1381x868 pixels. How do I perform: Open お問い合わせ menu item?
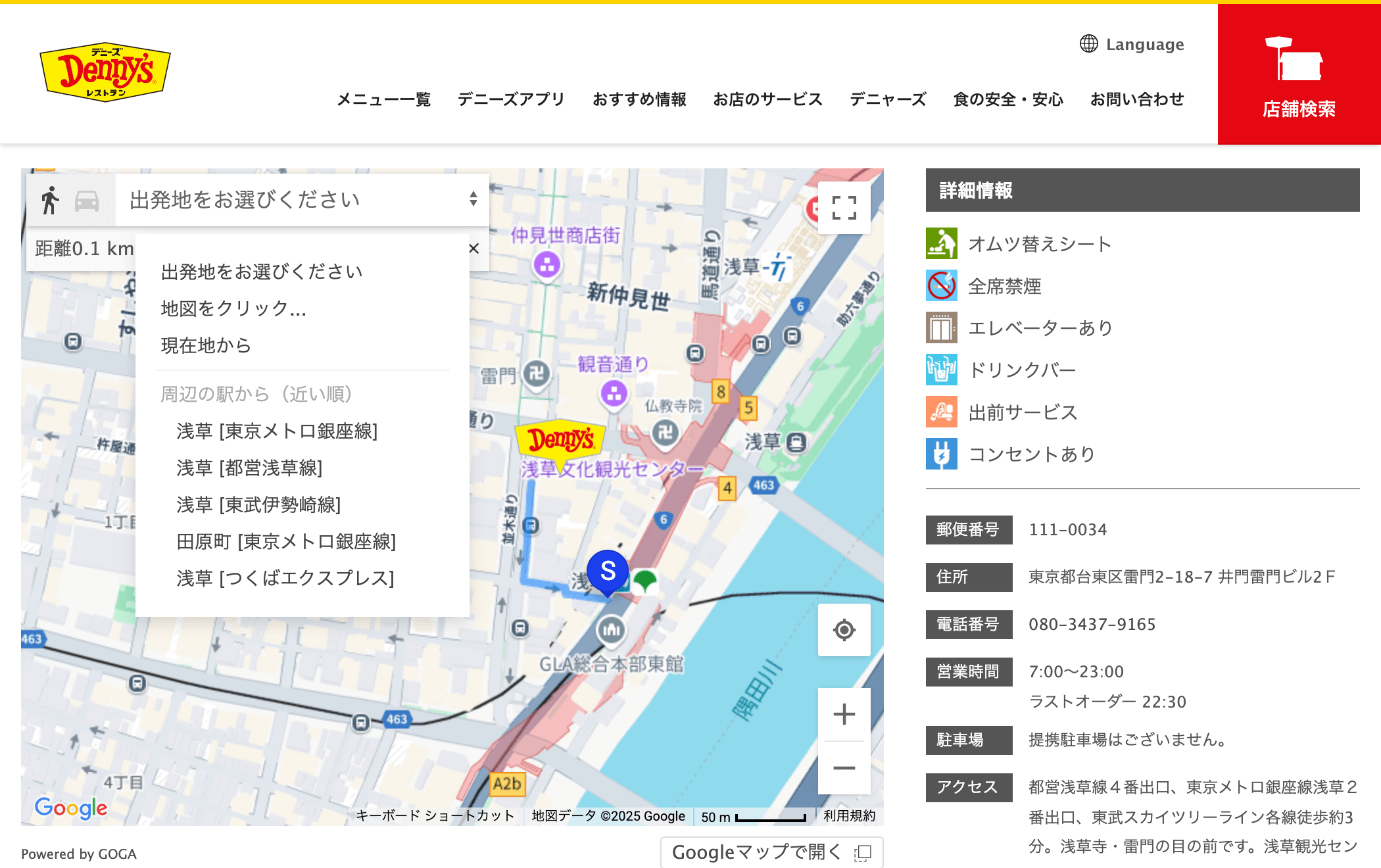pyautogui.click(x=1137, y=99)
